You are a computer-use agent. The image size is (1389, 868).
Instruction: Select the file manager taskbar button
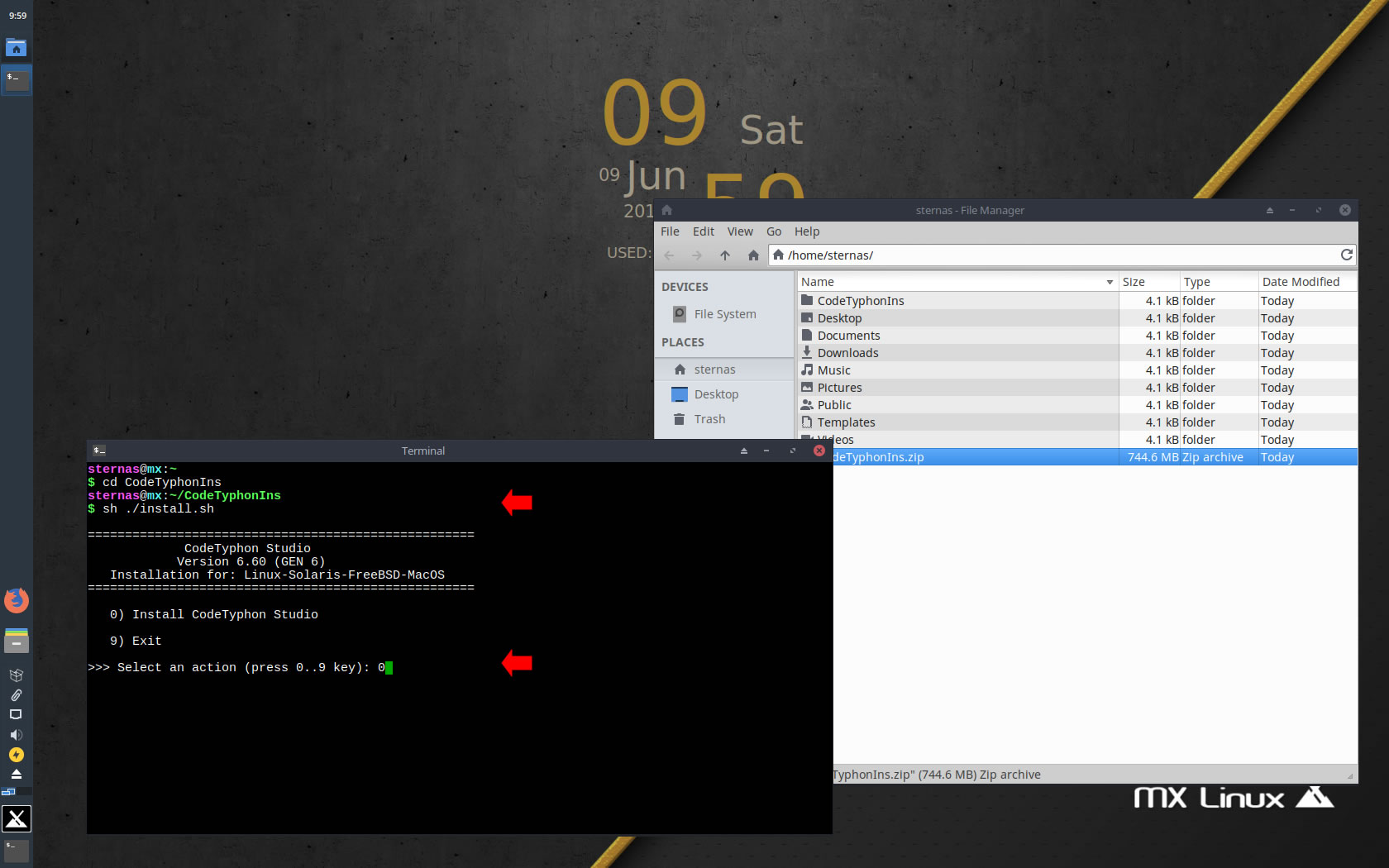coord(17,48)
